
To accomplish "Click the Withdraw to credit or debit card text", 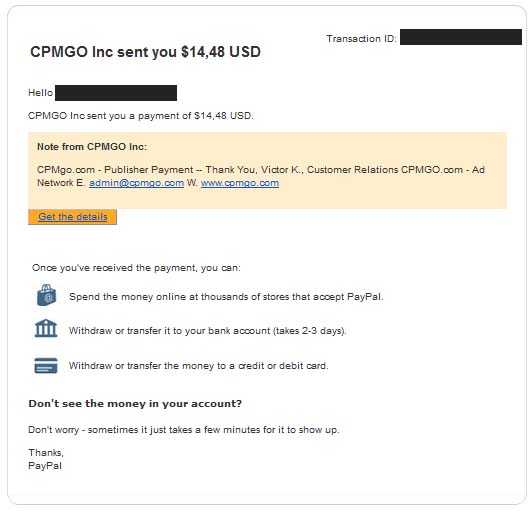I will 198,366.
